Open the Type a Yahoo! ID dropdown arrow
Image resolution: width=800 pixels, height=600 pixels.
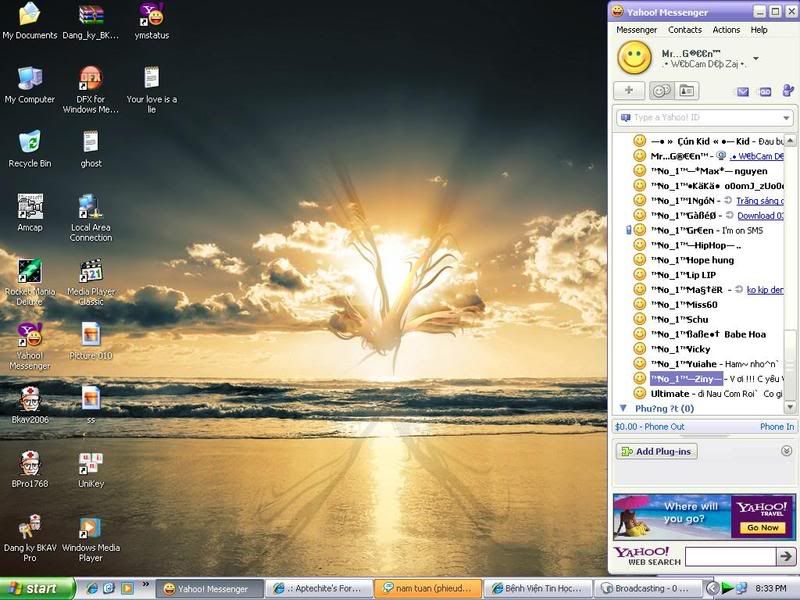pos(786,118)
